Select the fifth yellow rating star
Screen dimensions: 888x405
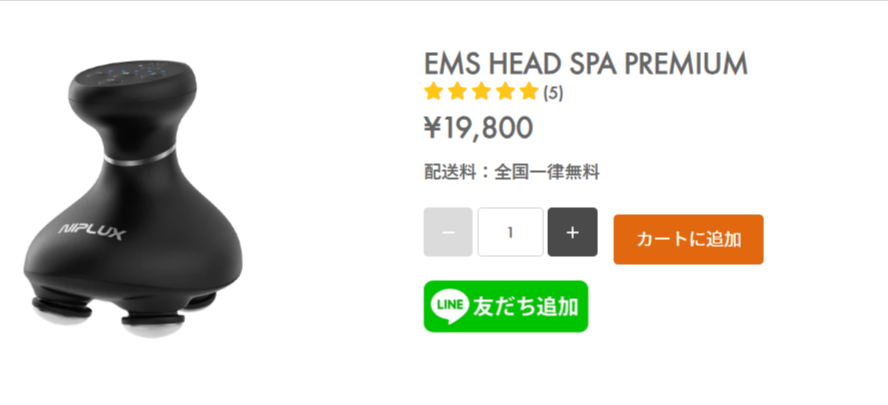529,91
